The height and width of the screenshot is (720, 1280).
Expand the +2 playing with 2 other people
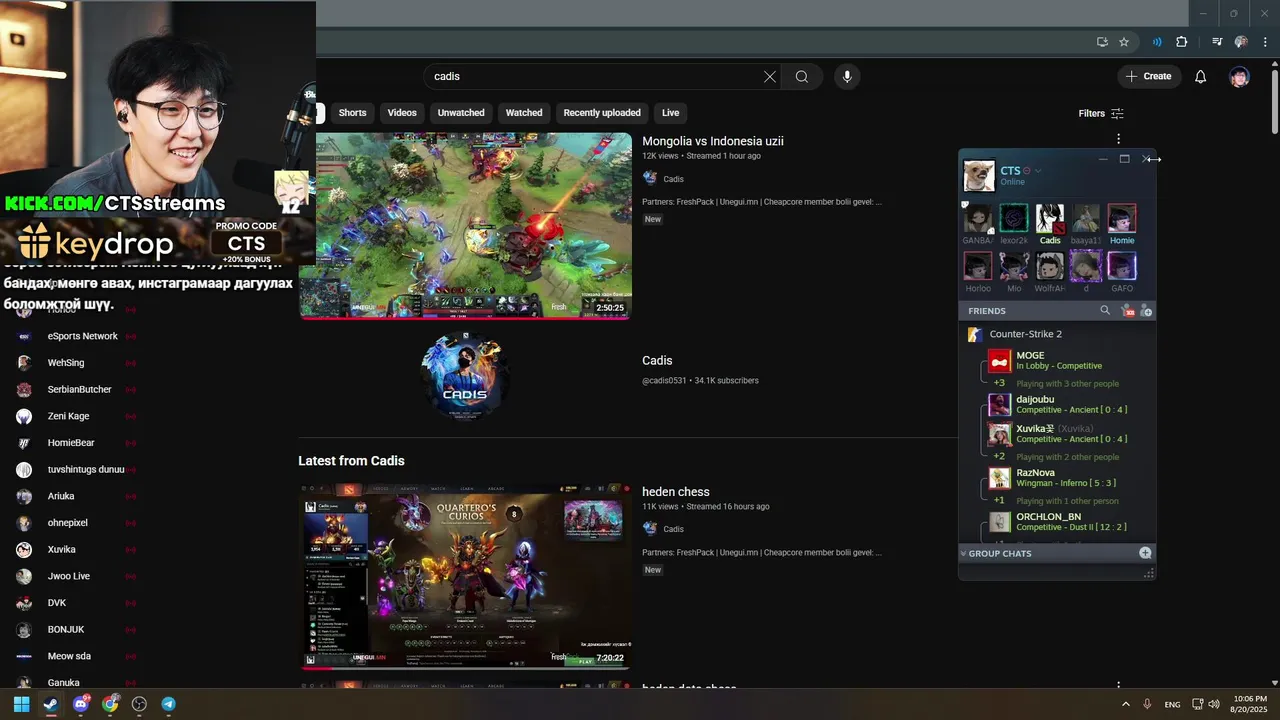click(999, 456)
